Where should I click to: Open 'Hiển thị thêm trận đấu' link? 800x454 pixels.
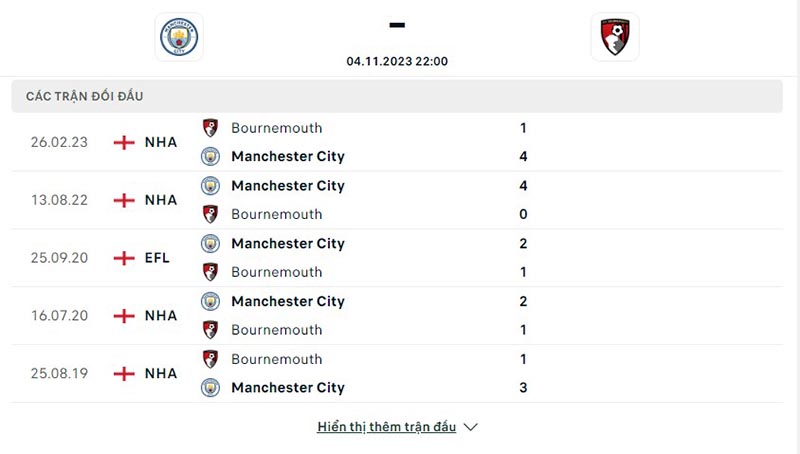pos(386,427)
